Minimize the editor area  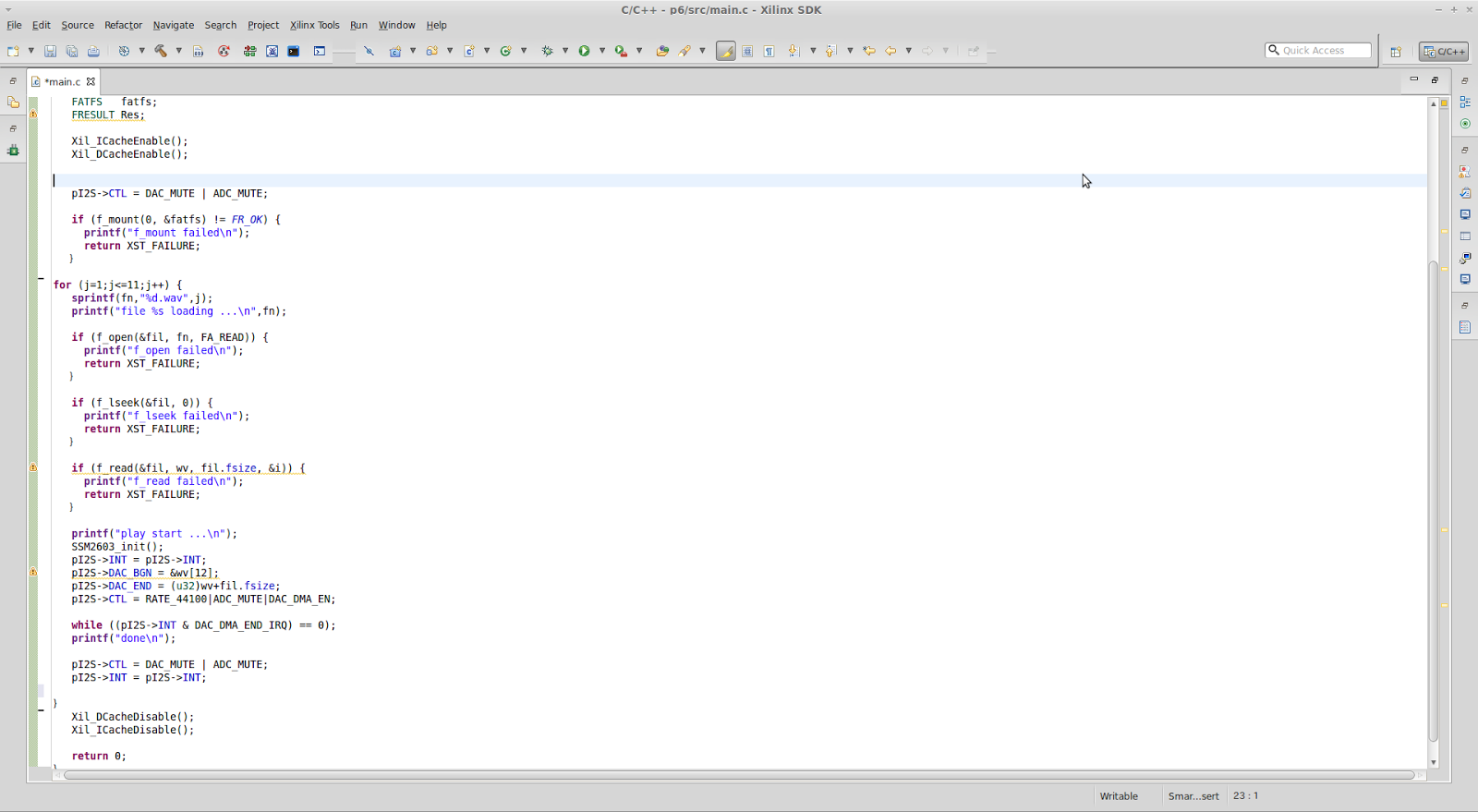pos(1413,79)
